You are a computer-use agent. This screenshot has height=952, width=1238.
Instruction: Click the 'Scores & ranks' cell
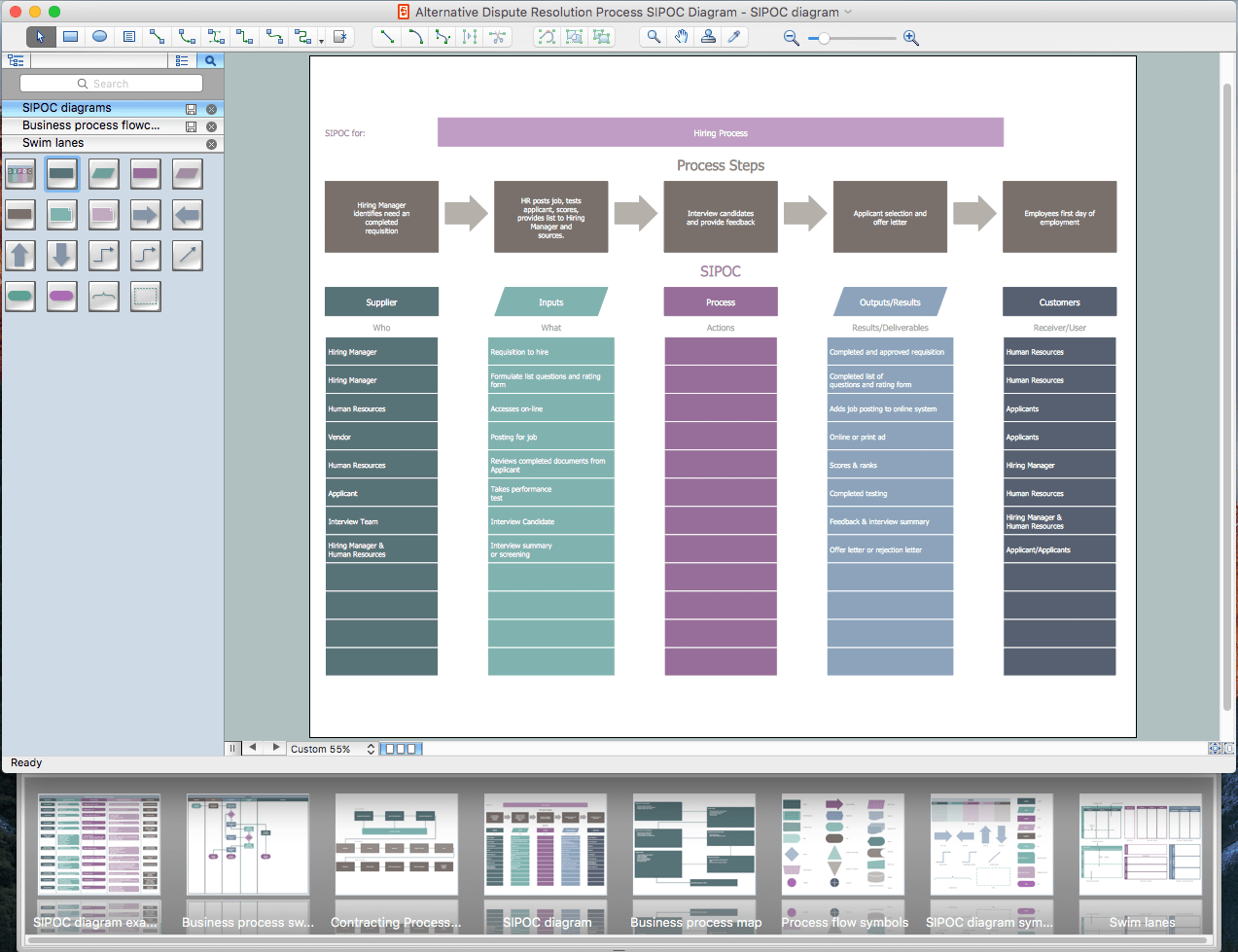point(890,465)
